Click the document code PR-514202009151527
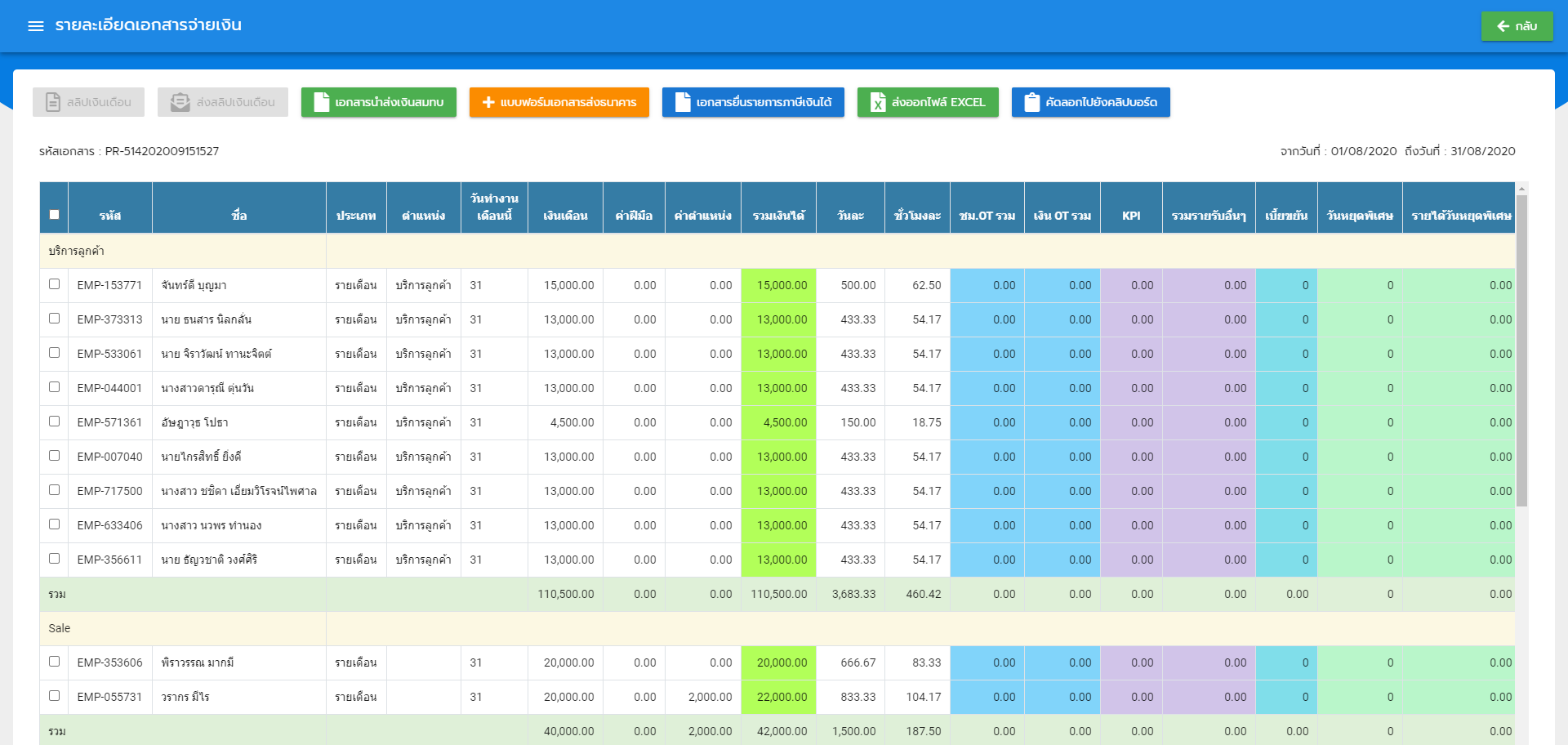1568x745 pixels. pos(162,151)
